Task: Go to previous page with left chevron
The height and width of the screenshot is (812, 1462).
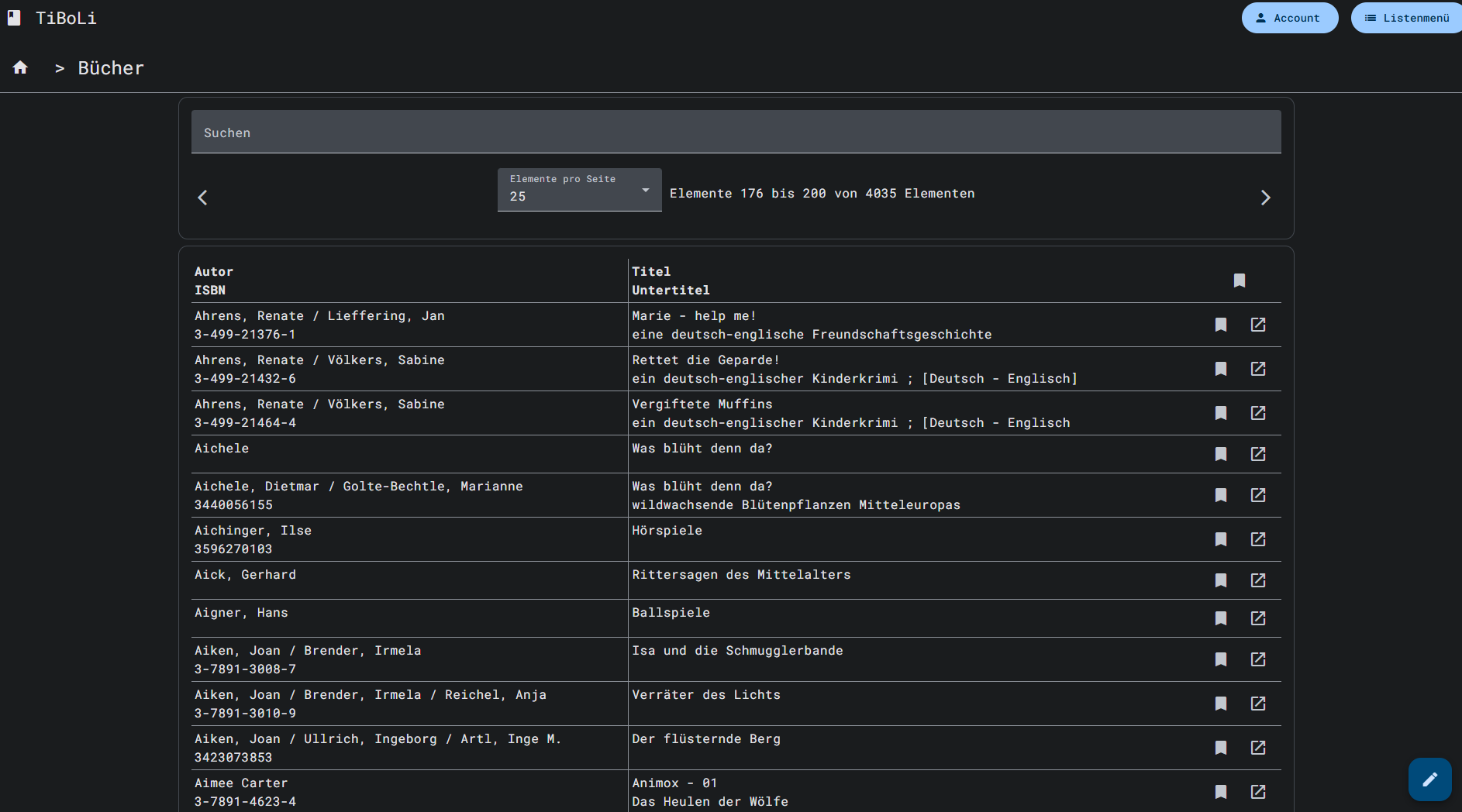Action: tap(202, 198)
